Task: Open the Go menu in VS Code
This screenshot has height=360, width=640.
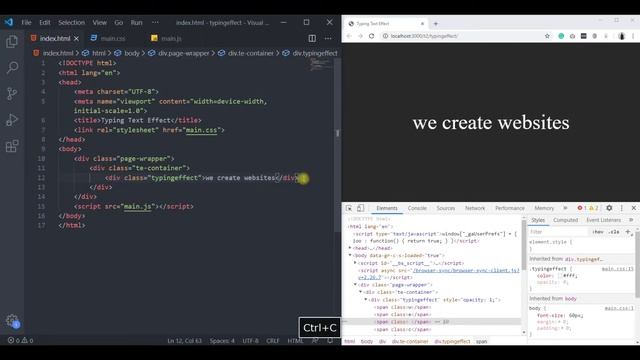Action: coord(118,22)
